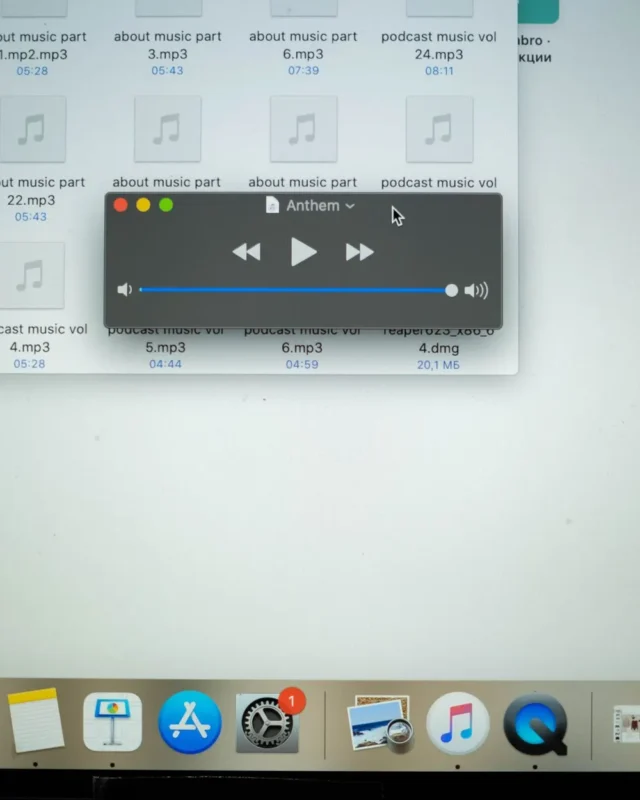
Task: Fast-forward the Anthem track
Action: (360, 252)
